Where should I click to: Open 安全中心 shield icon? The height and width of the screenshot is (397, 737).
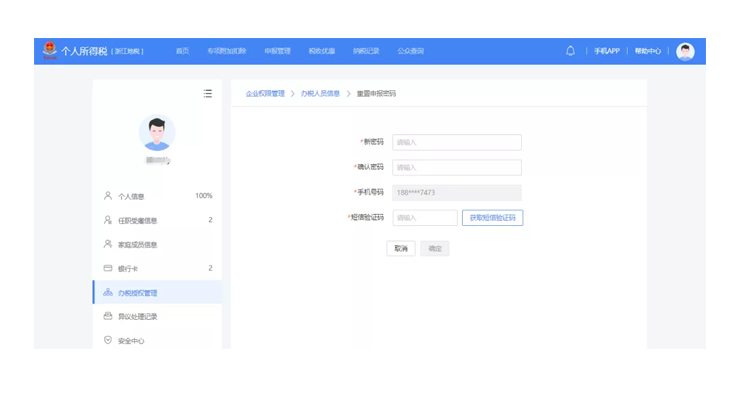tap(108, 340)
